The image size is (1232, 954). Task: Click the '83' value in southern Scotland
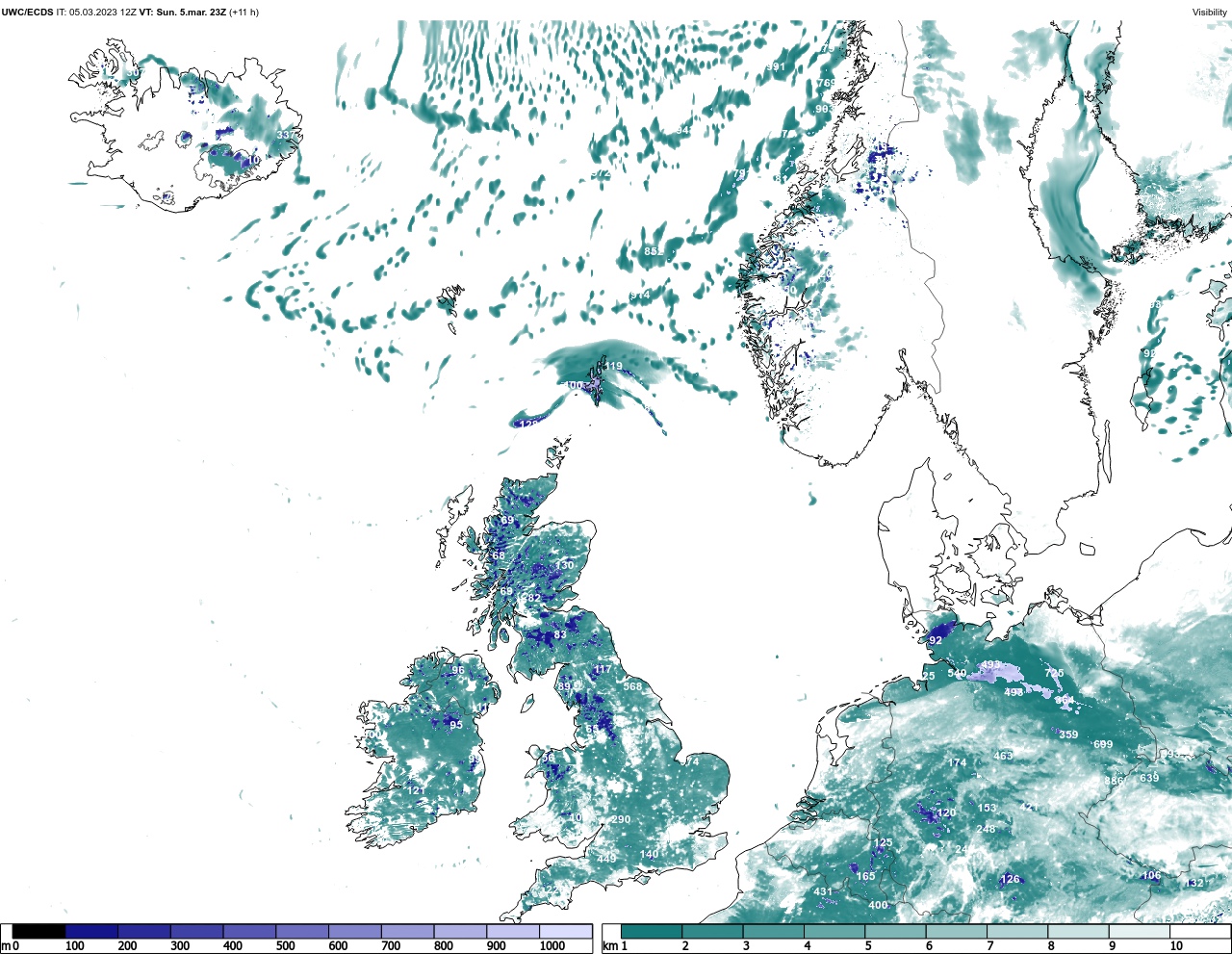click(560, 634)
